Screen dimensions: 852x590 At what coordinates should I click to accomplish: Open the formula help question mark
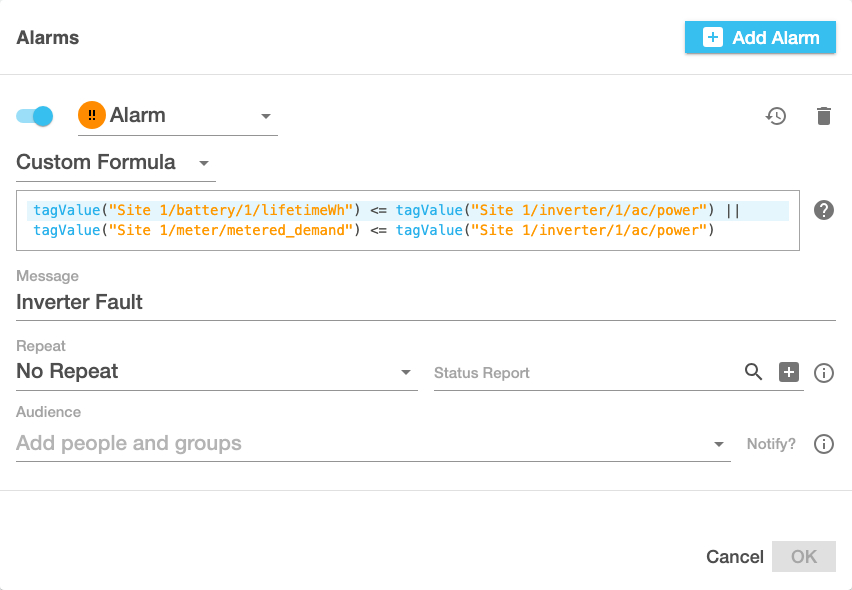click(x=824, y=210)
